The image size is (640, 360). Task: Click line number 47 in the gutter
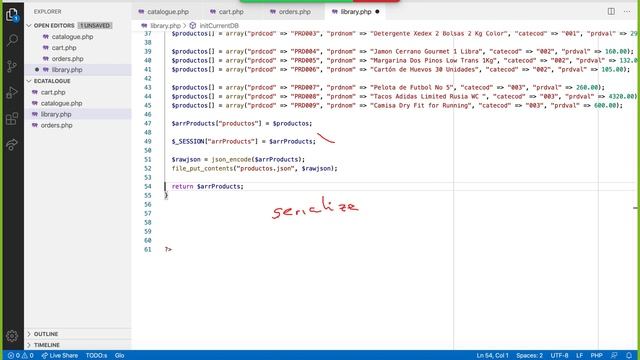[x=147, y=123]
